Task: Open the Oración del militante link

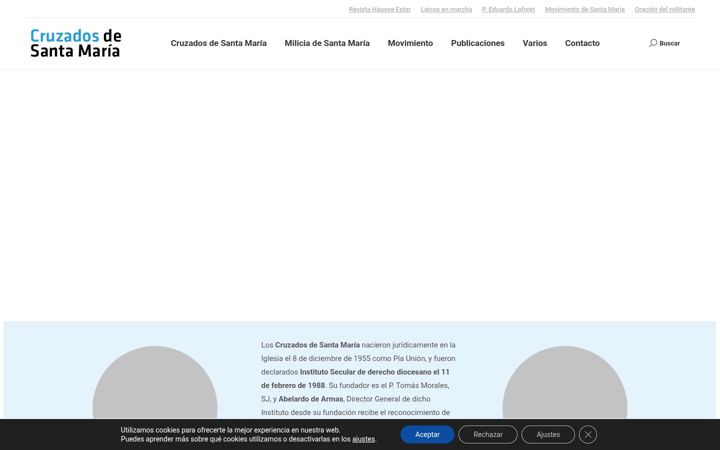Action: click(x=664, y=9)
